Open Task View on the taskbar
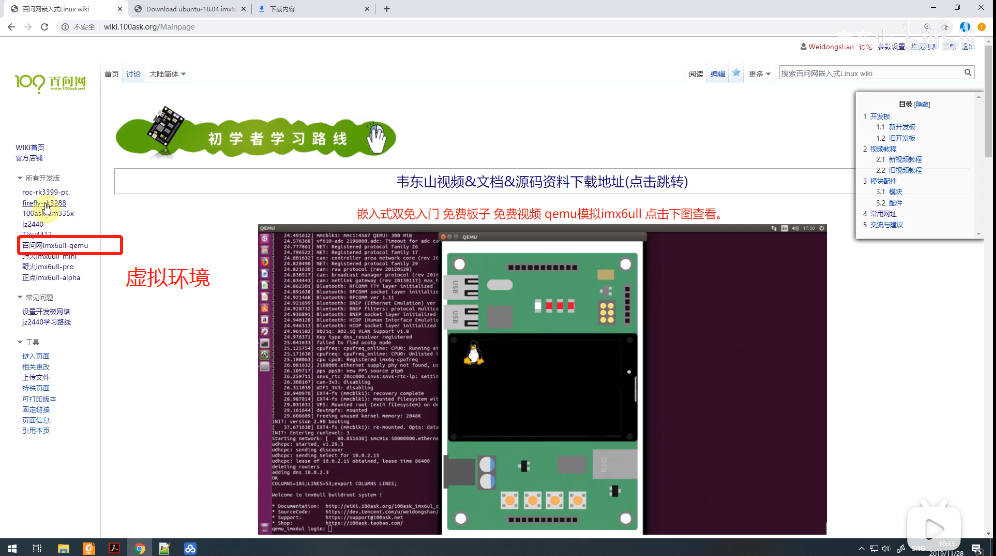Image resolution: width=996 pixels, height=556 pixels. coord(37,548)
